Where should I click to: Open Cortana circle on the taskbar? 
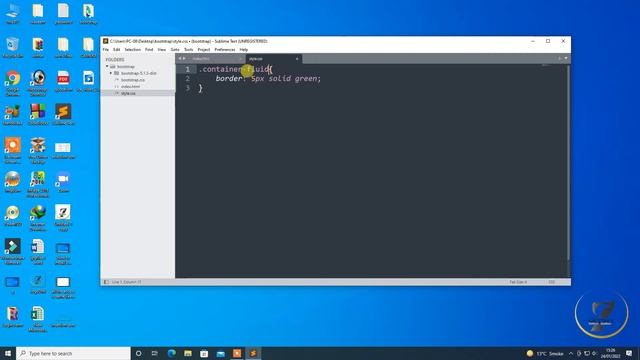[x=138, y=353]
